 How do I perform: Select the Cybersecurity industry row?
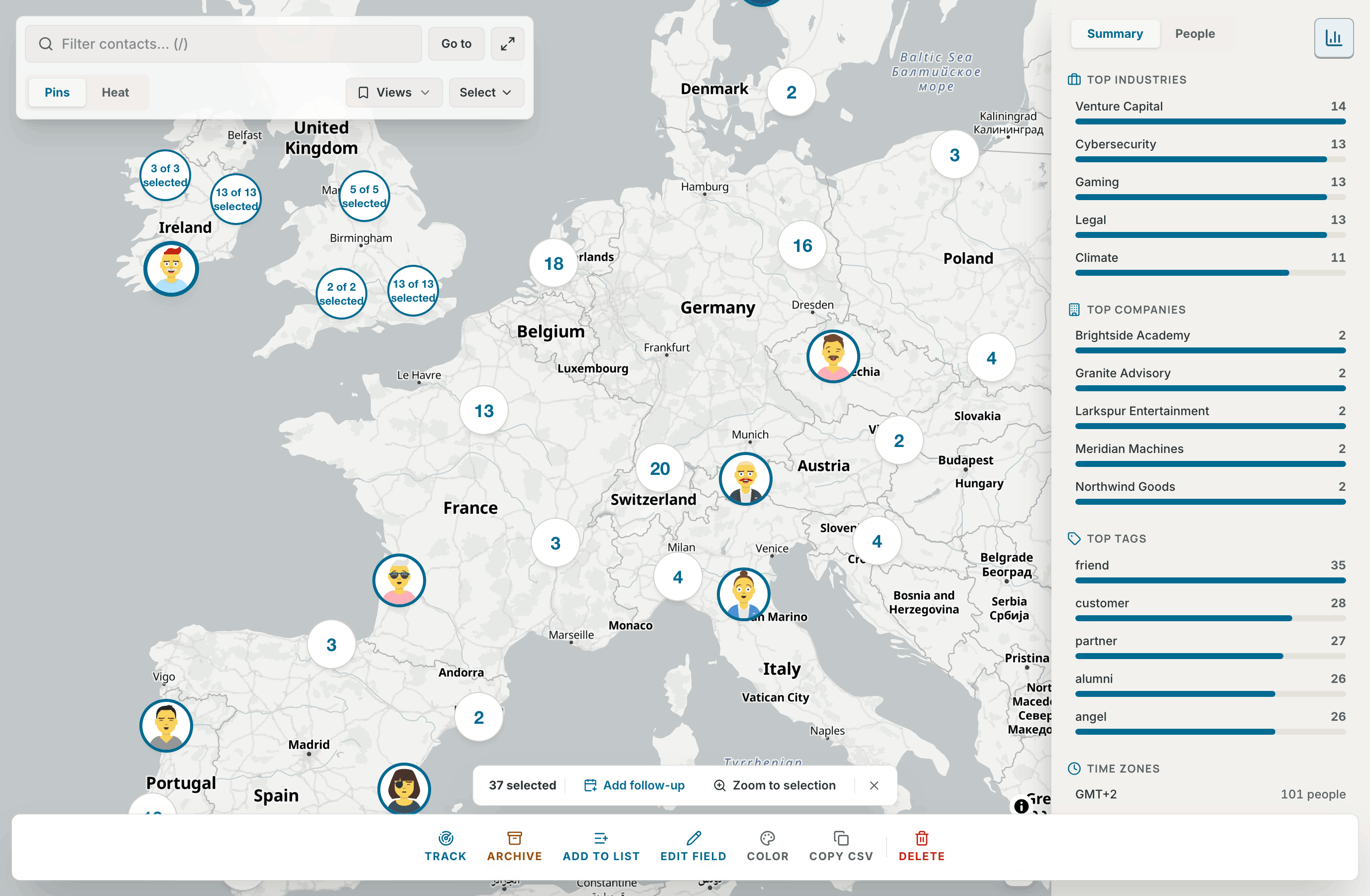(x=1210, y=150)
